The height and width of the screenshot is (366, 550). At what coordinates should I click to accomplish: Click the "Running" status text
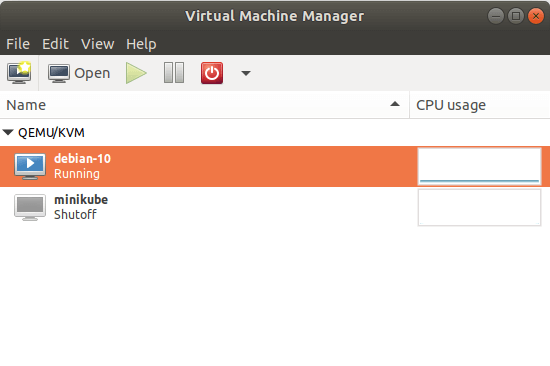click(x=77, y=174)
